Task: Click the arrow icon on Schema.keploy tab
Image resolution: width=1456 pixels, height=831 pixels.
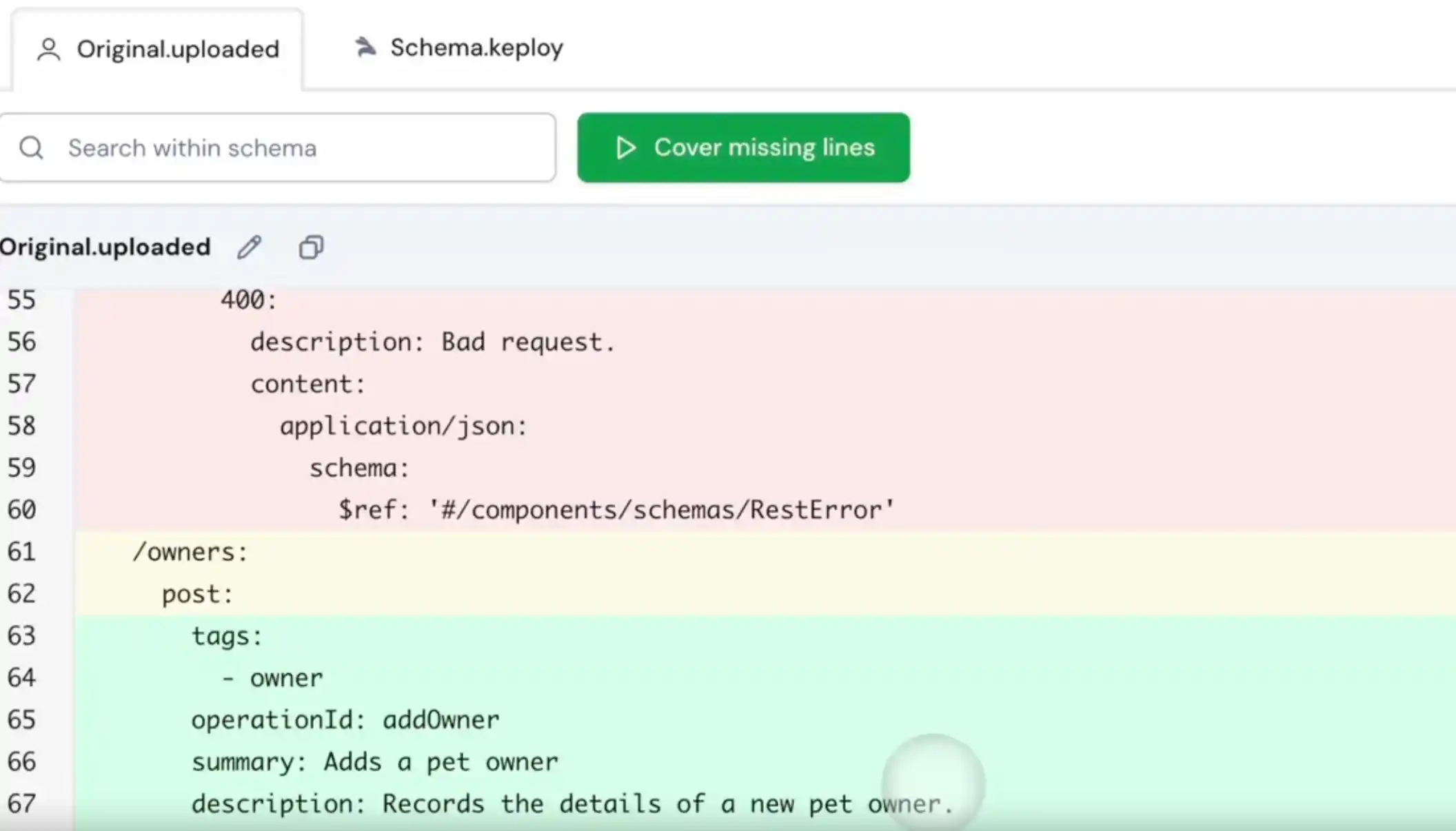Action: point(366,47)
